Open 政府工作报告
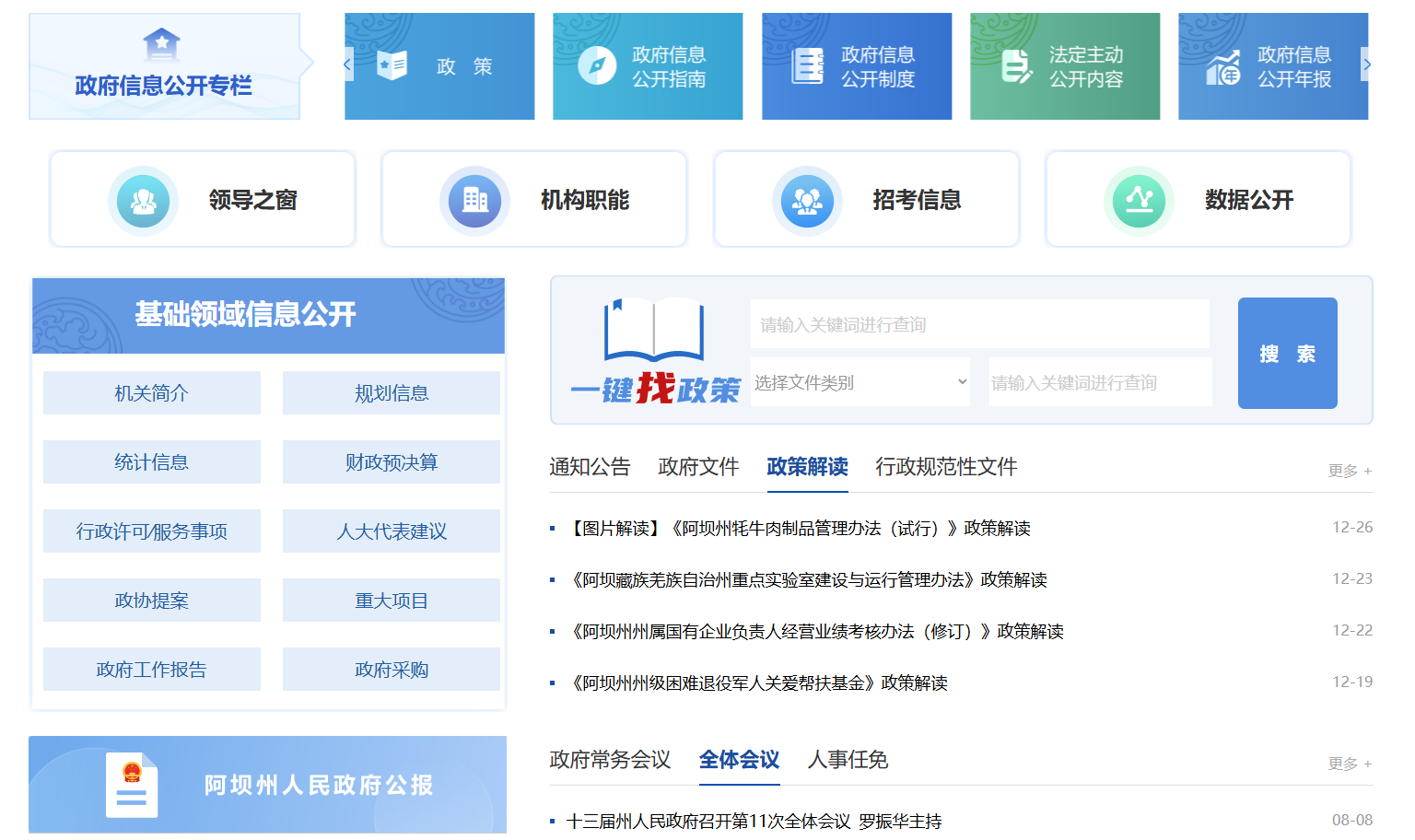Screen dimensions: 1415x840 [152, 670]
